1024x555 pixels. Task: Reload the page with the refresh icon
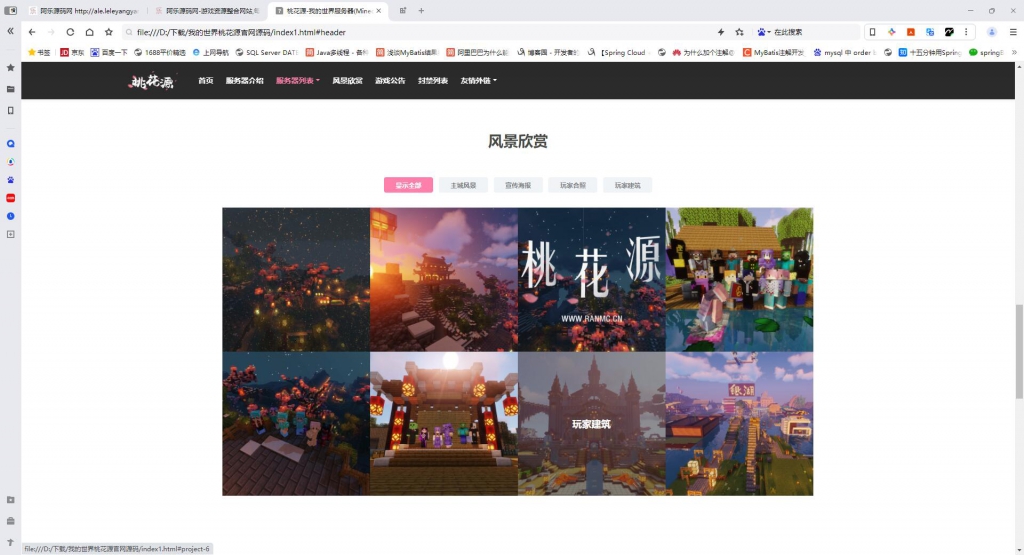point(70,32)
